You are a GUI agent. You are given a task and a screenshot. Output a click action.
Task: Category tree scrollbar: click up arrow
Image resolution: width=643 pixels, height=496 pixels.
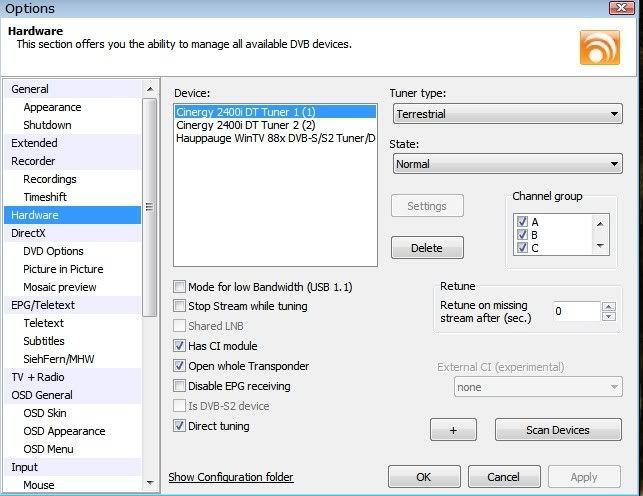[150, 89]
